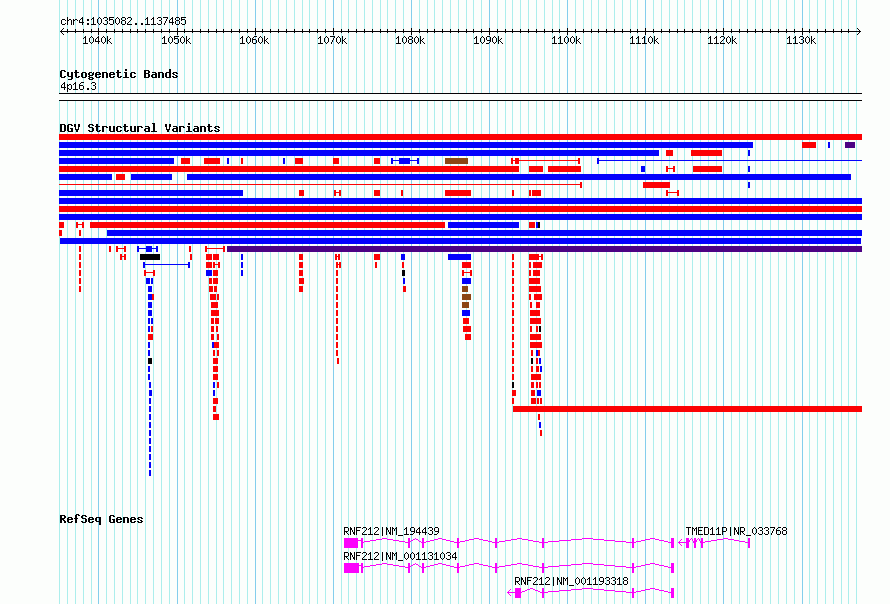Click the 1110k ruler tick label

tap(644, 41)
